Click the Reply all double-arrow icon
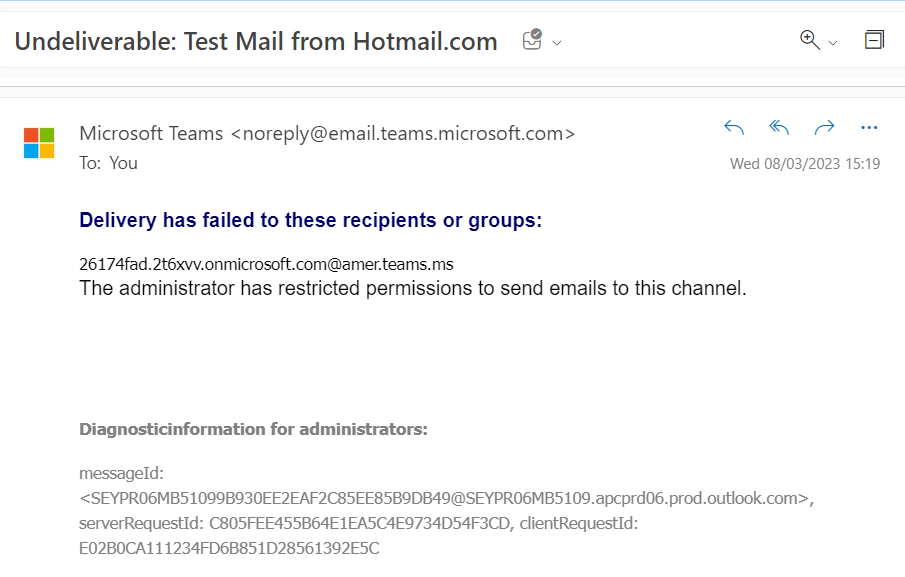 [x=779, y=128]
